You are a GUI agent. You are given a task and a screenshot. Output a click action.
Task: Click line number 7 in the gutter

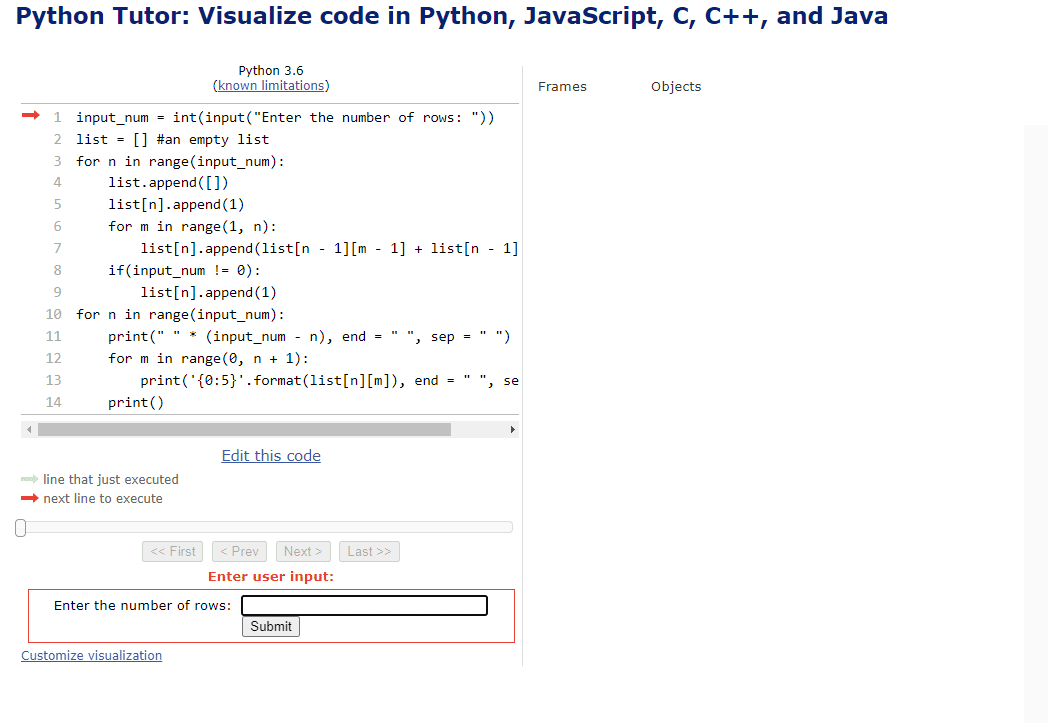[x=57, y=249]
